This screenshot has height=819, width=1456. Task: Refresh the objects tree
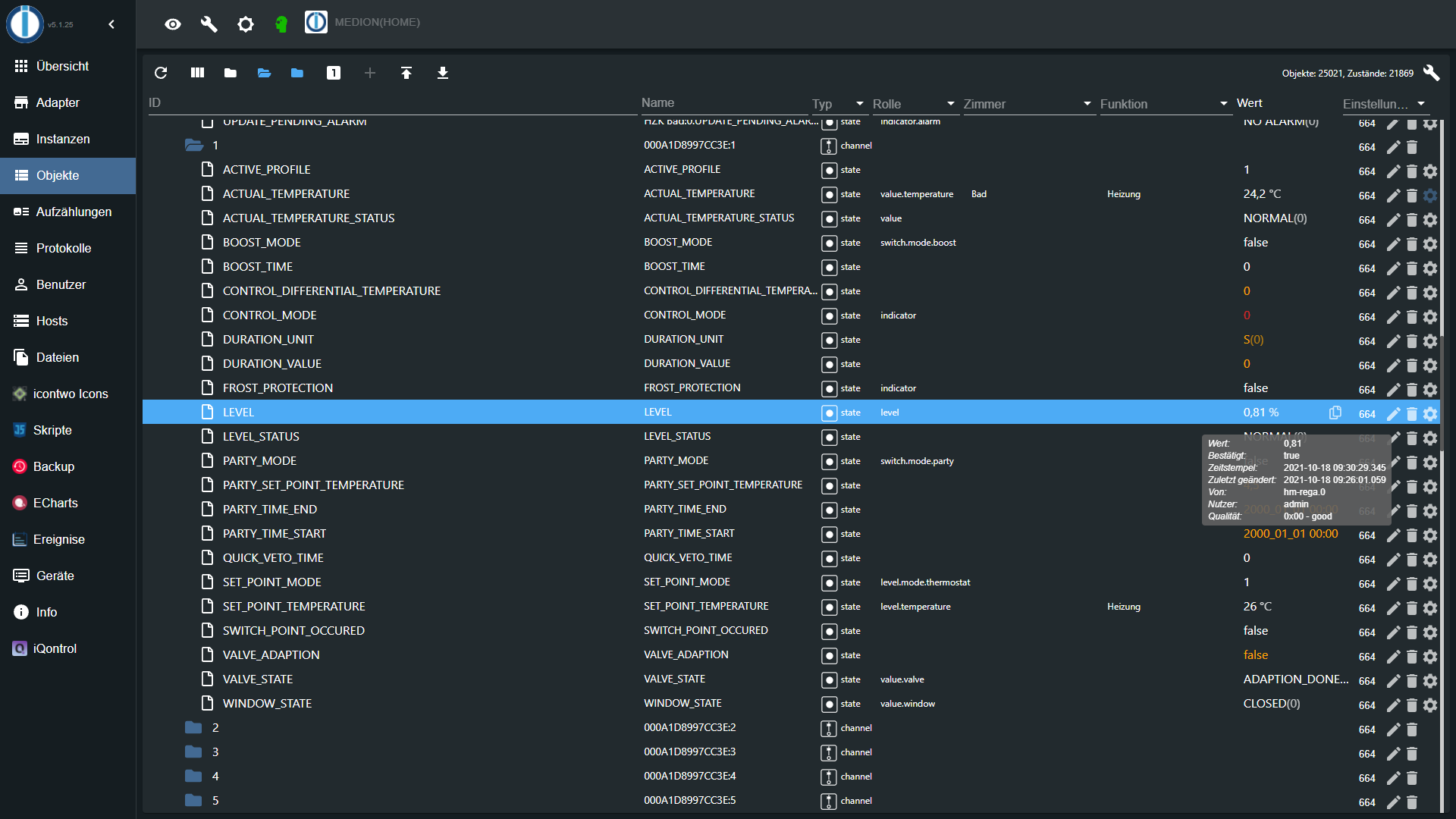[161, 73]
